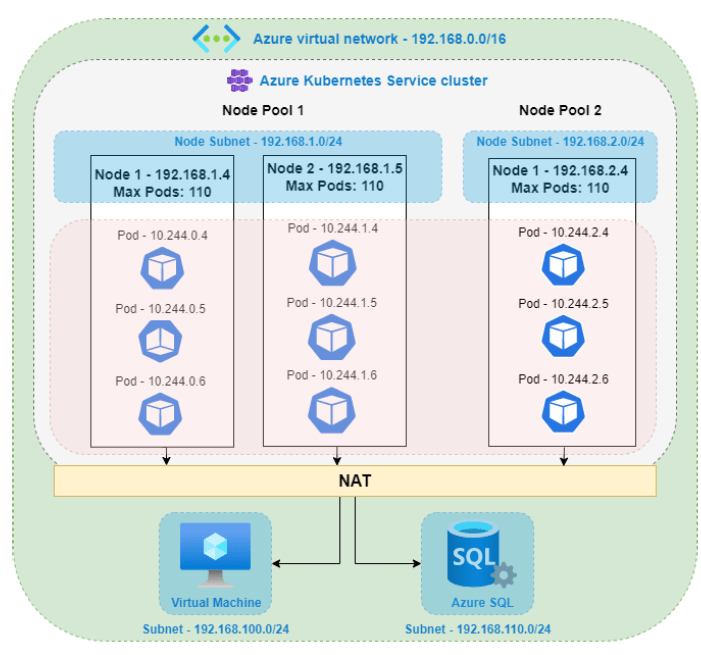The image size is (701, 655).
Task: Click the 'Node Pool 2' heading
Action: click(x=560, y=110)
